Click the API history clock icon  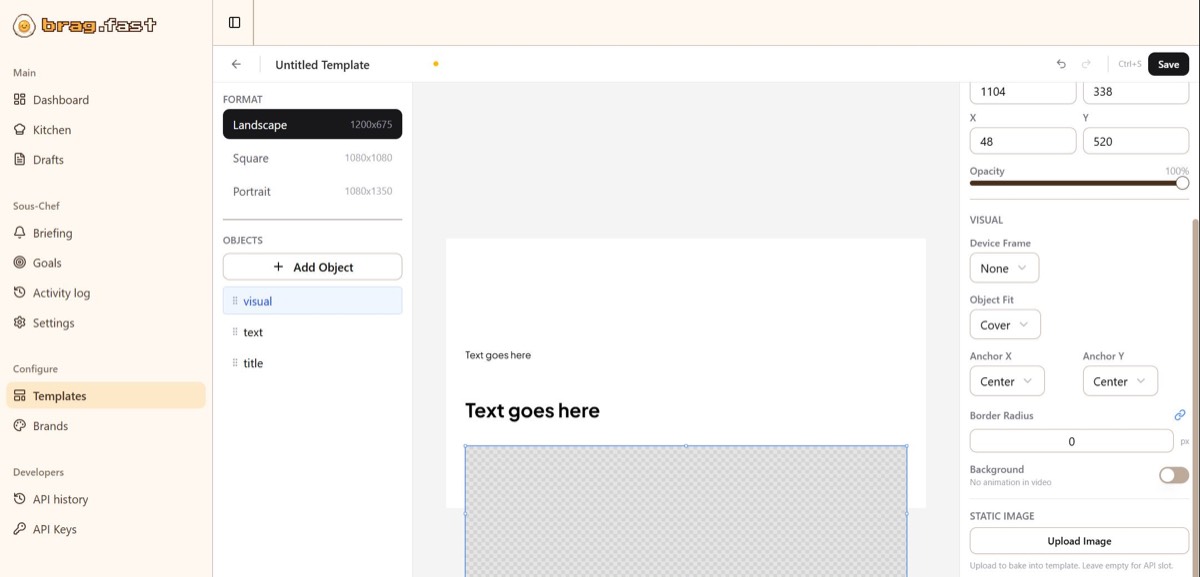pyautogui.click(x=20, y=499)
